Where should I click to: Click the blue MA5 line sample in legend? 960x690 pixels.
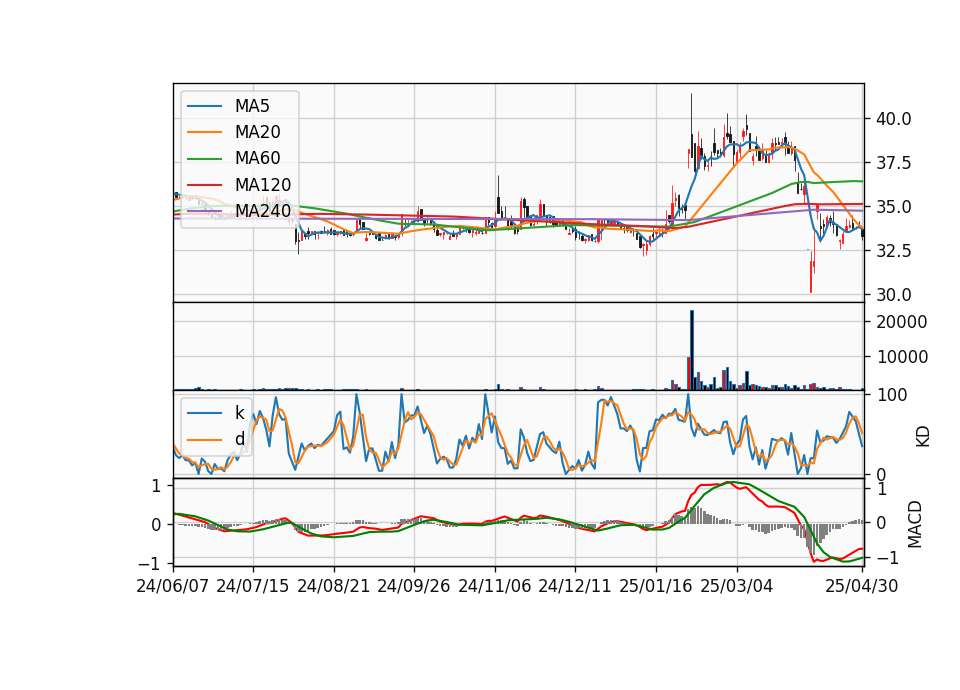[x=204, y=106]
